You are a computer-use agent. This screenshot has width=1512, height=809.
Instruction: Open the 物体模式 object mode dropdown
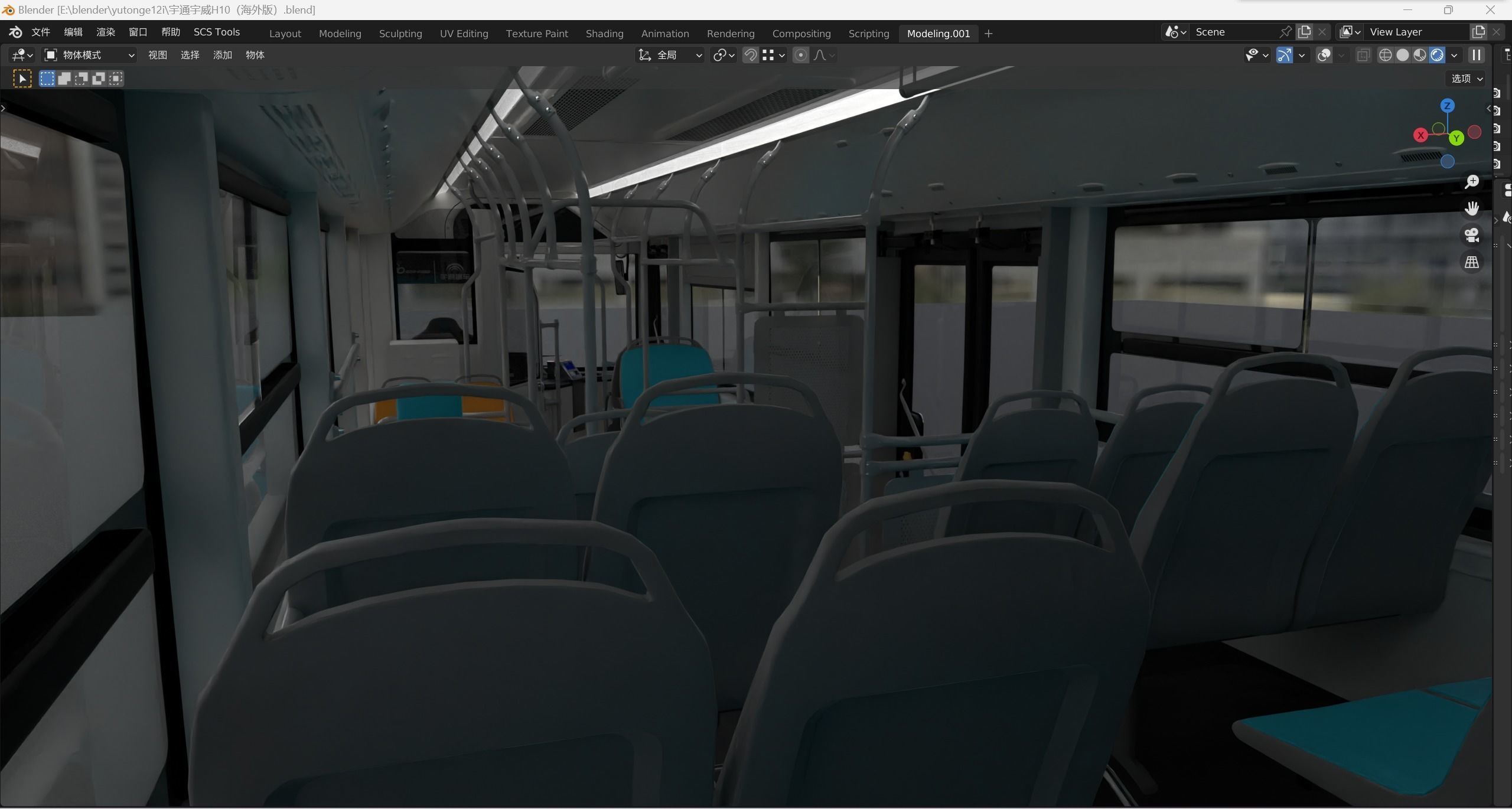pyautogui.click(x=90, y=55)
